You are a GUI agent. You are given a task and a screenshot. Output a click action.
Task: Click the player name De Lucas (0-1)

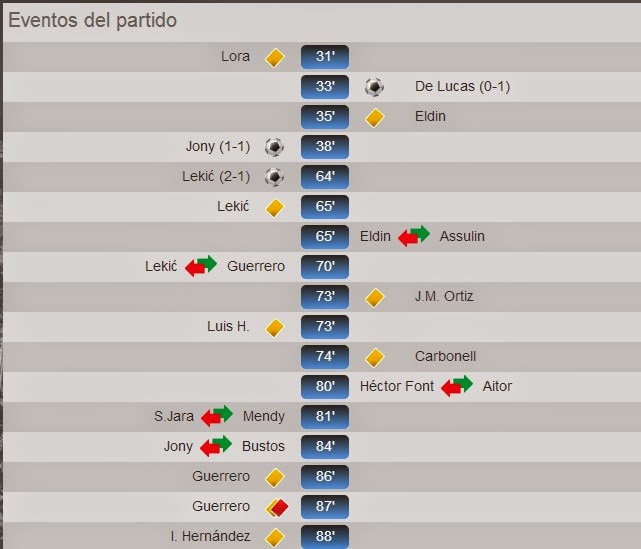coord(462,87)
